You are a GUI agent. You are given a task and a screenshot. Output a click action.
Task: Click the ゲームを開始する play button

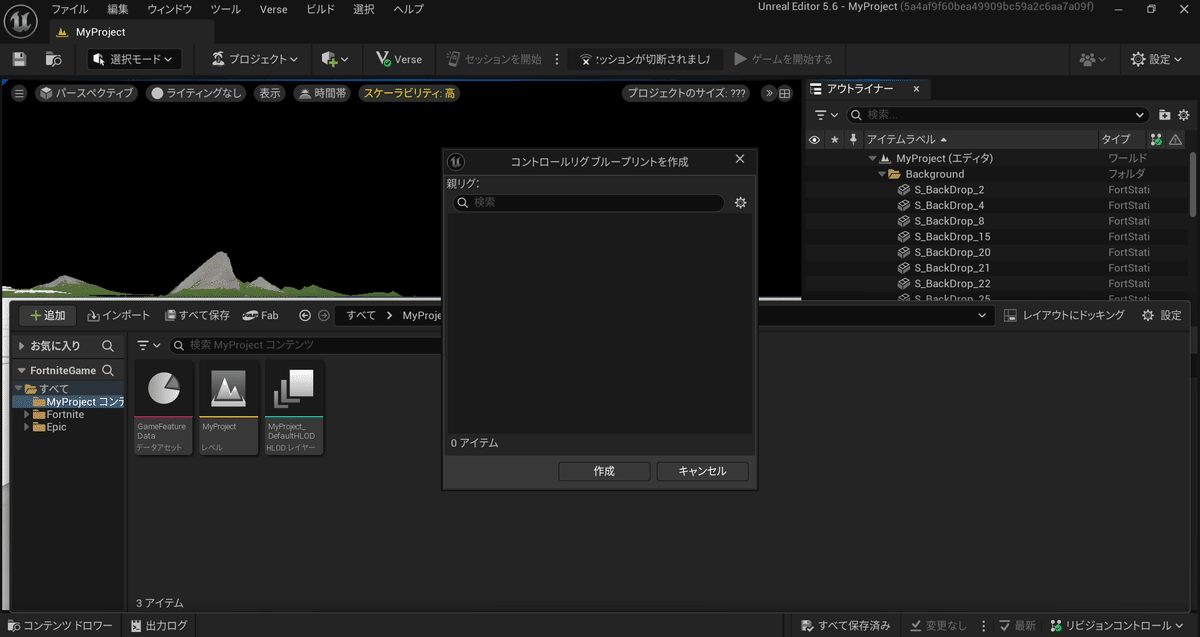coord(783,59)
